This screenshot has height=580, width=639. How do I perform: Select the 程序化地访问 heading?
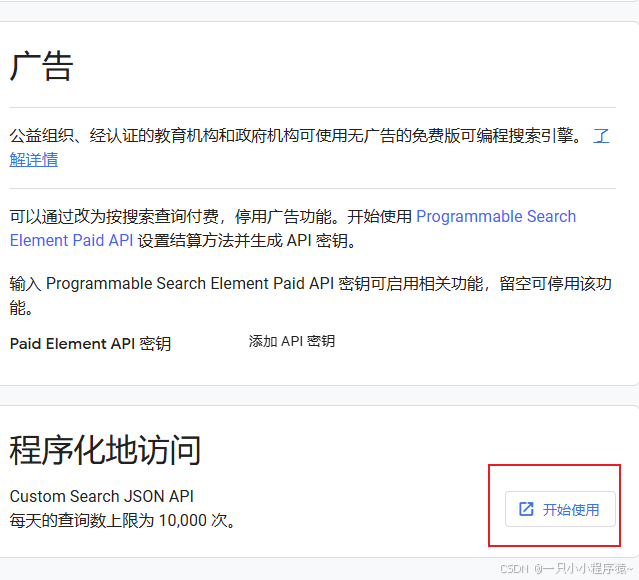click(x=105, y=450)
